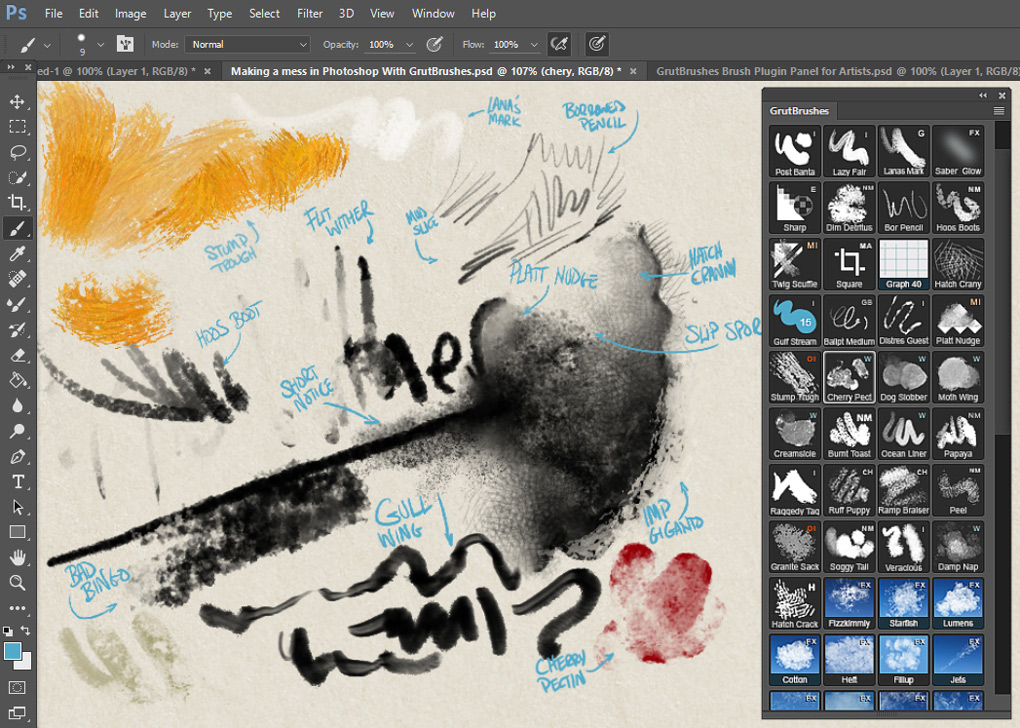
Task: Collapse the GrutBrushes panel with double arrows
Action: pyautogui.click(x=983, y=96)
